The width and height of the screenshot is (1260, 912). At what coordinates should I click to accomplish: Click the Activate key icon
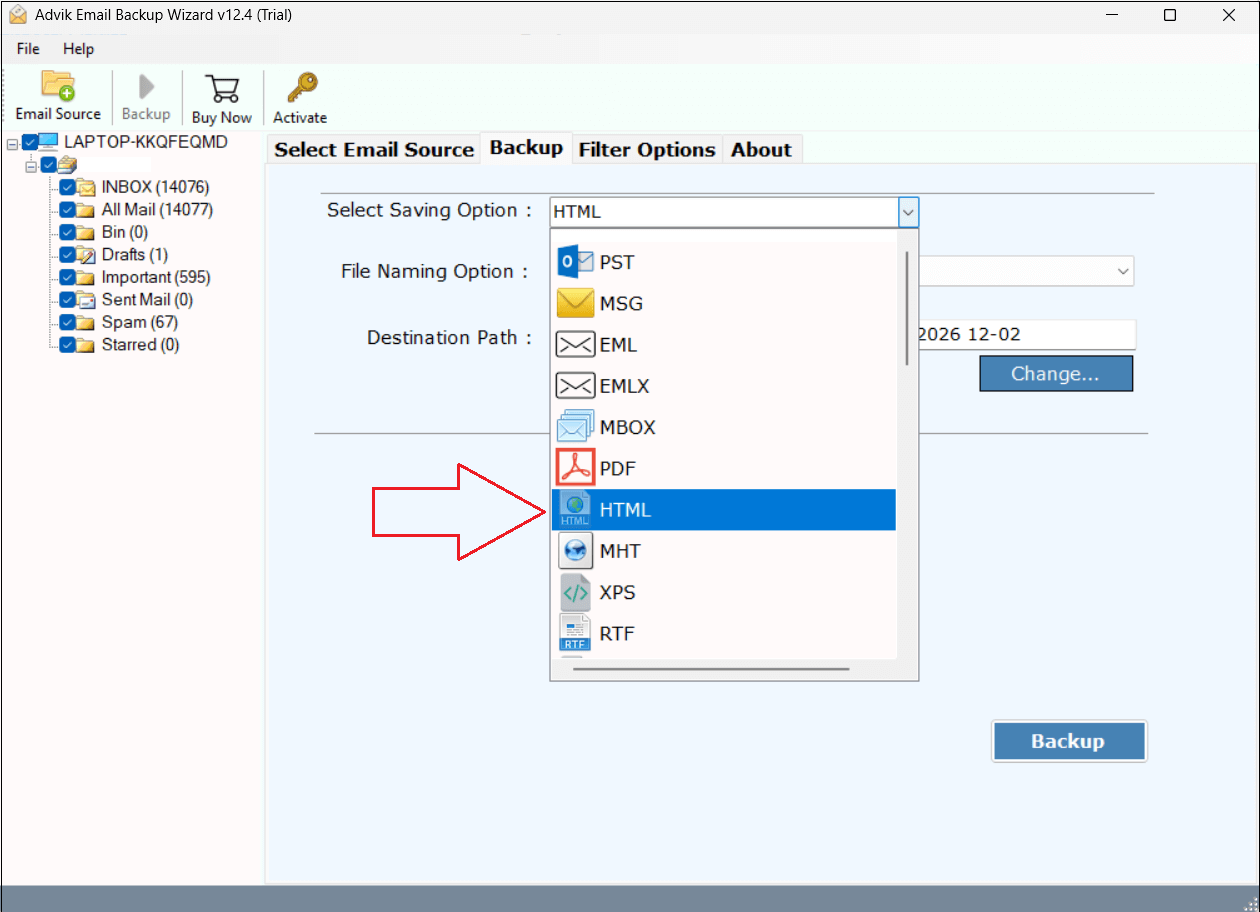301,88
